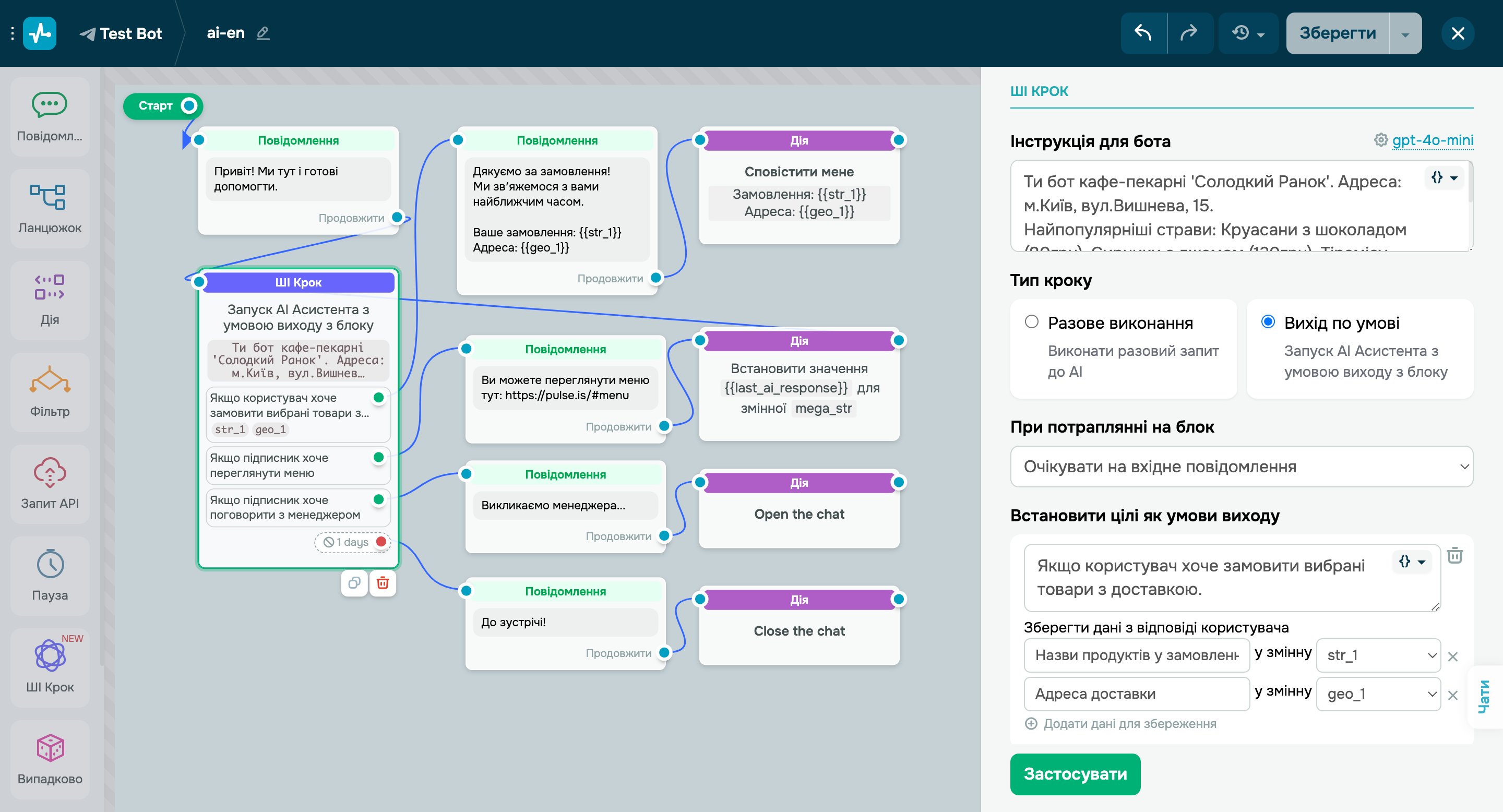Image resolution: width=1503 pixels, height=812 pixels.
Task: Click the undo arrow icon
Action: 1142,33
